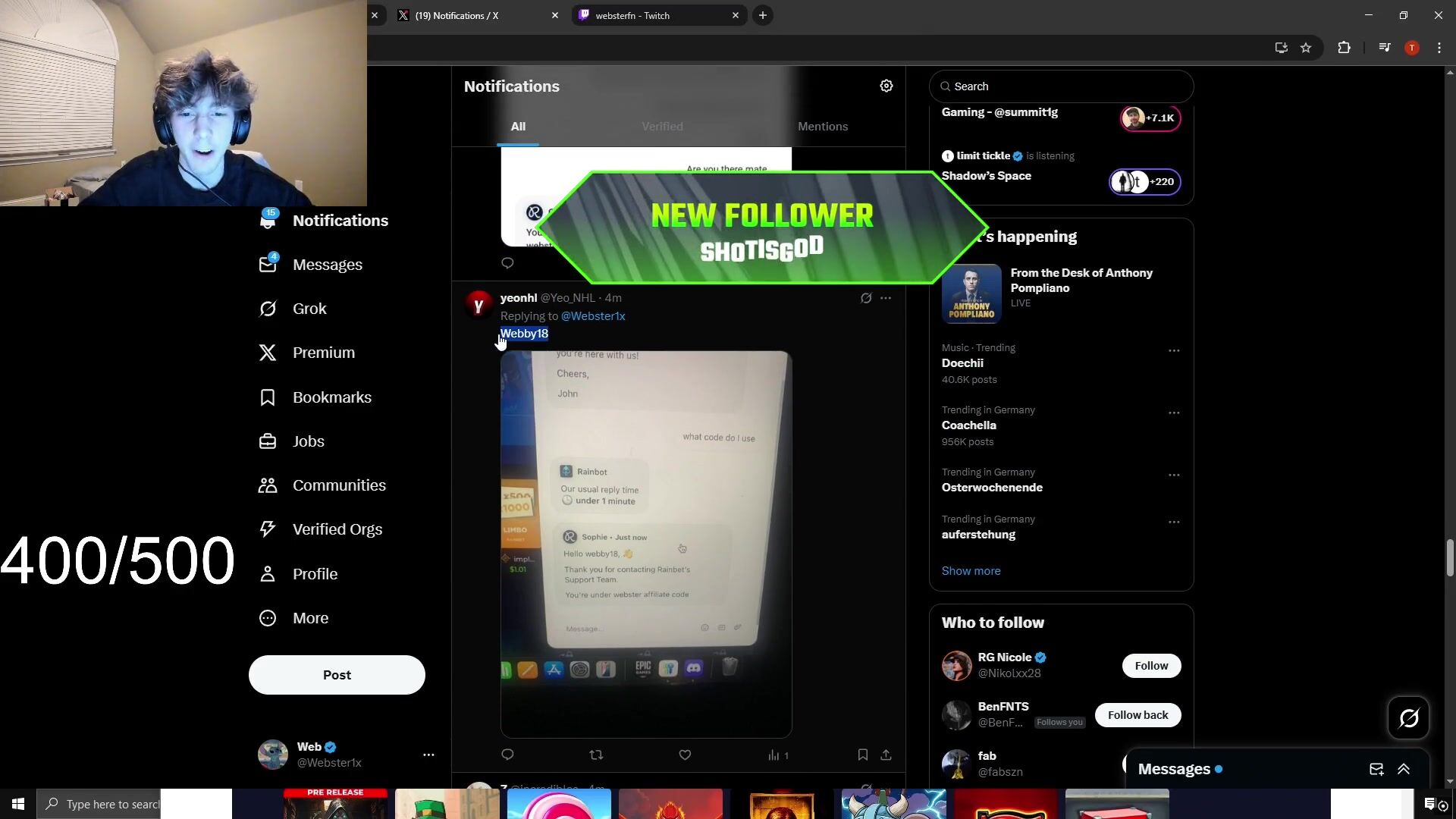Open Bookmarks in the sidebar
Screen dimensions: 1456x819
pyautogui.click(x=315, y=397)
